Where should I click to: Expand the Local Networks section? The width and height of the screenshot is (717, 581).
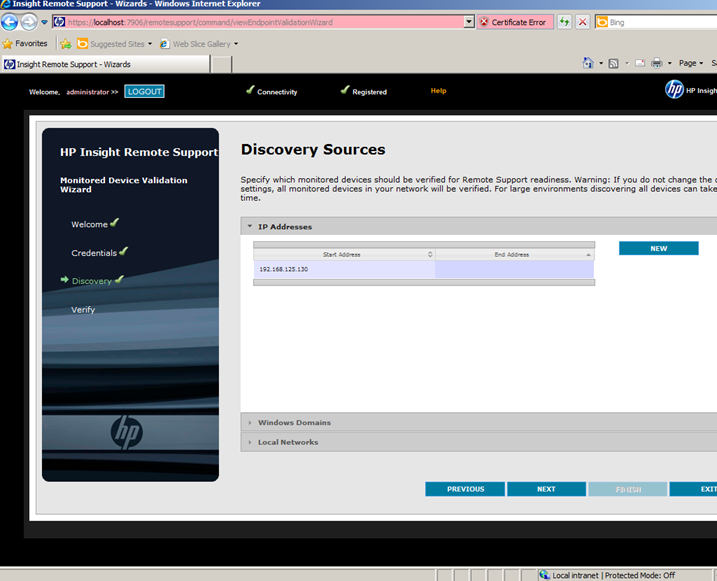click(250, 442)
